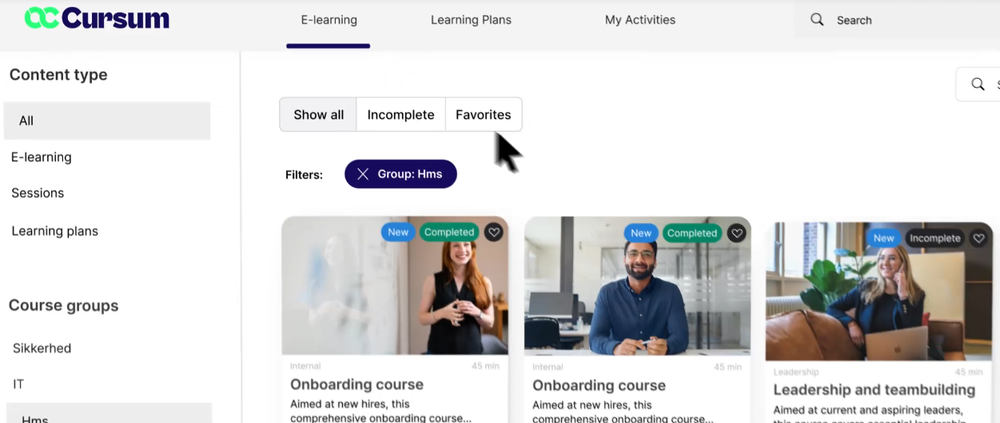Choose Learning plans in sidebar
Viewport: 1000px width, 423px height.
pos(55,231)
